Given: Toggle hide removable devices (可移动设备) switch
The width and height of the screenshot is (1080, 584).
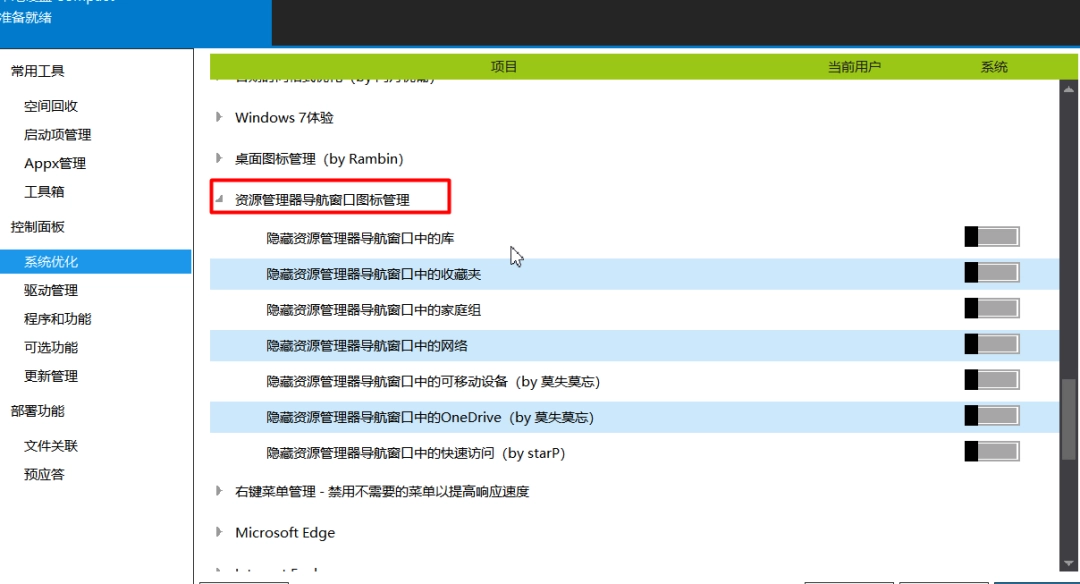Looking at the screenshot, I should tap(992, 380).
